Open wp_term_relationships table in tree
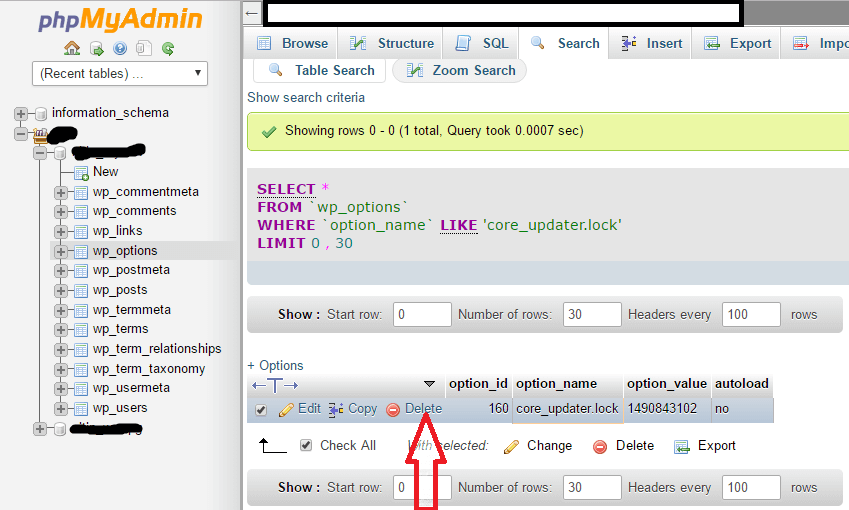The width and height of the screenshot is (849, 510). coord(157,349)
